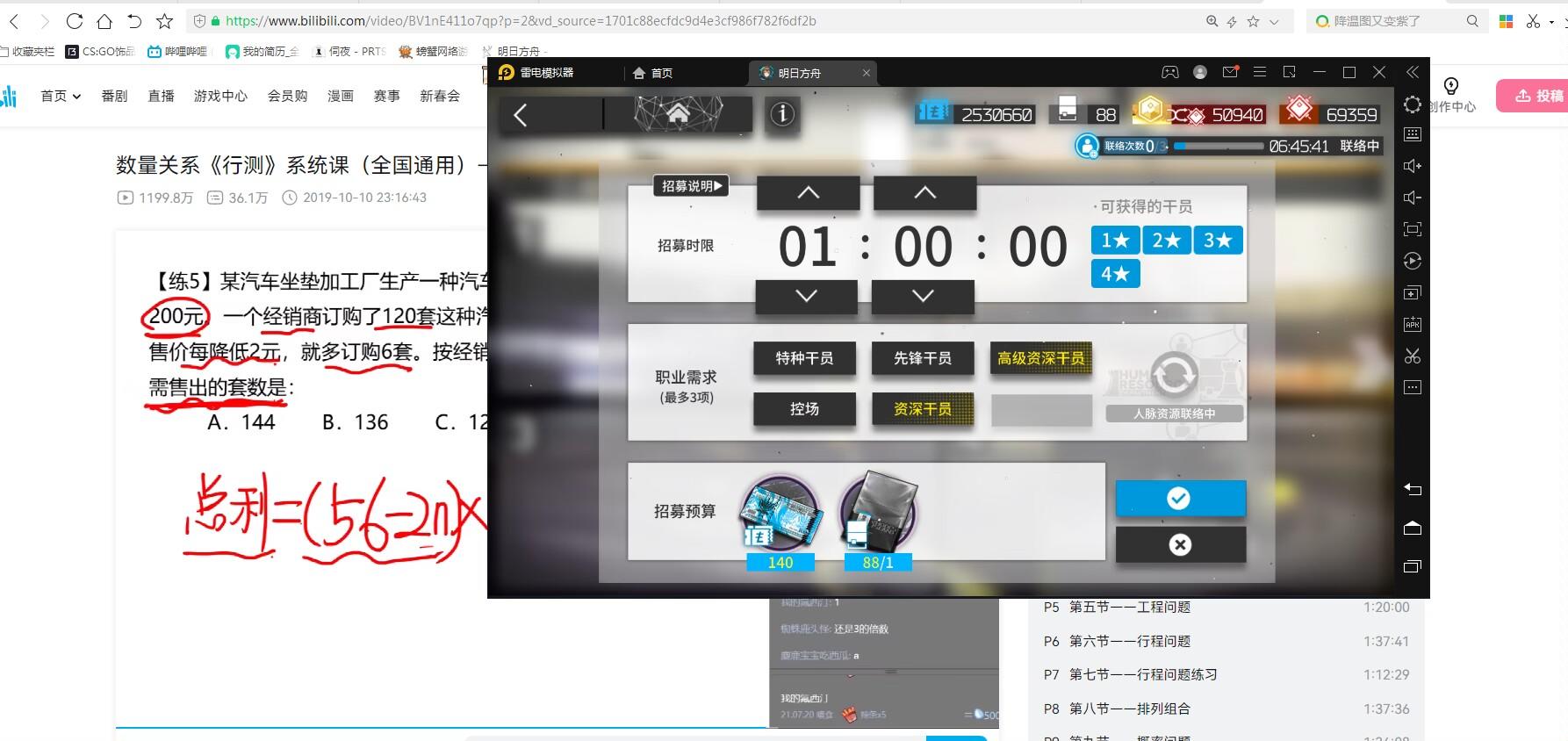This screenshot has height=741, width=1568.
Task: Click the Android back arrow in emulator sidebar
Action: click(1412, 489)
